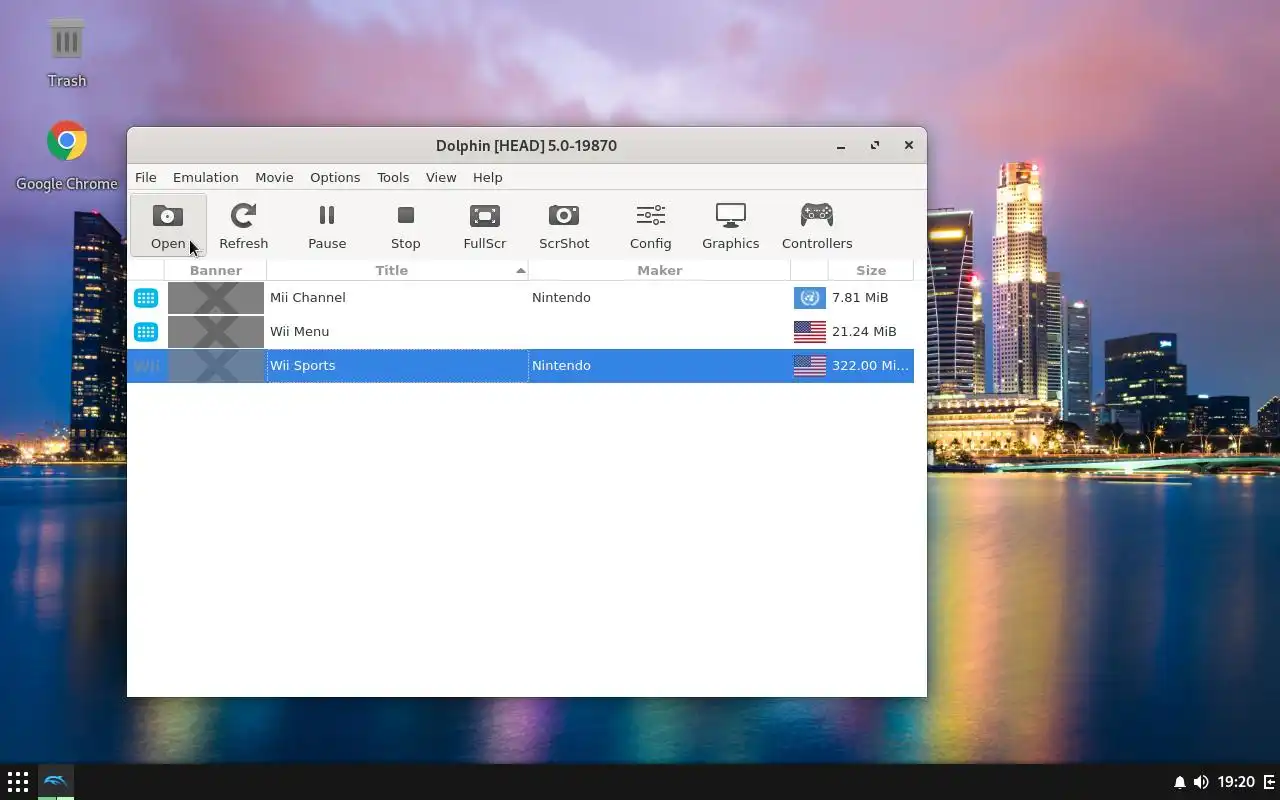Click the Mii Channel region flag icon

[810, 298]
